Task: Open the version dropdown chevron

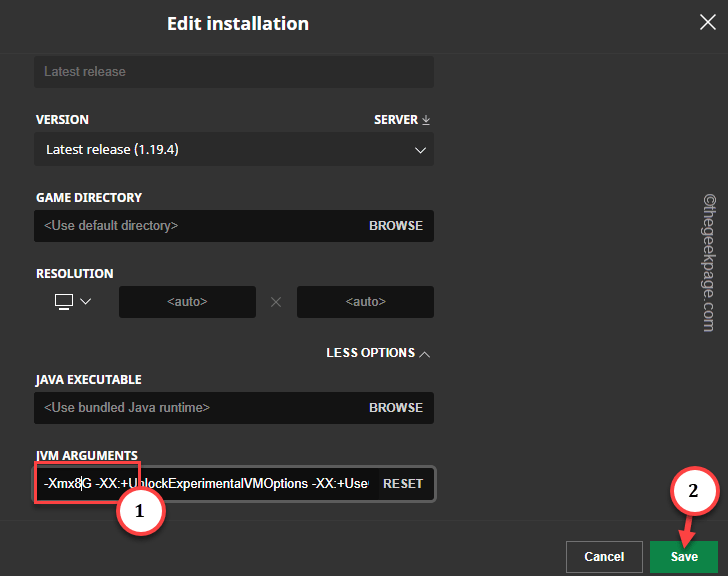Action: coord(420,150)
